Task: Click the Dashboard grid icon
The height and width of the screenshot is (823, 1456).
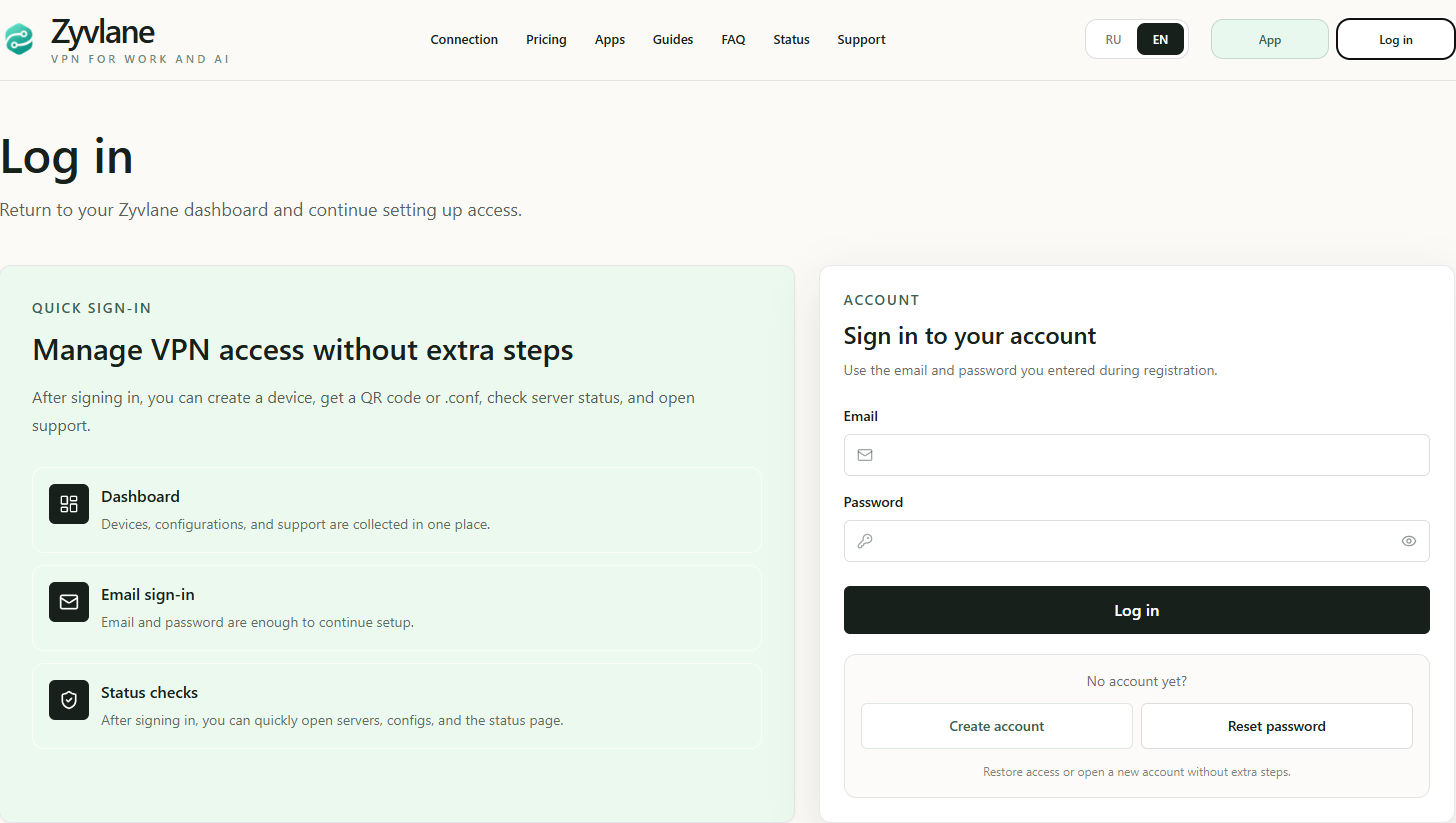Action: pos(69,504)
